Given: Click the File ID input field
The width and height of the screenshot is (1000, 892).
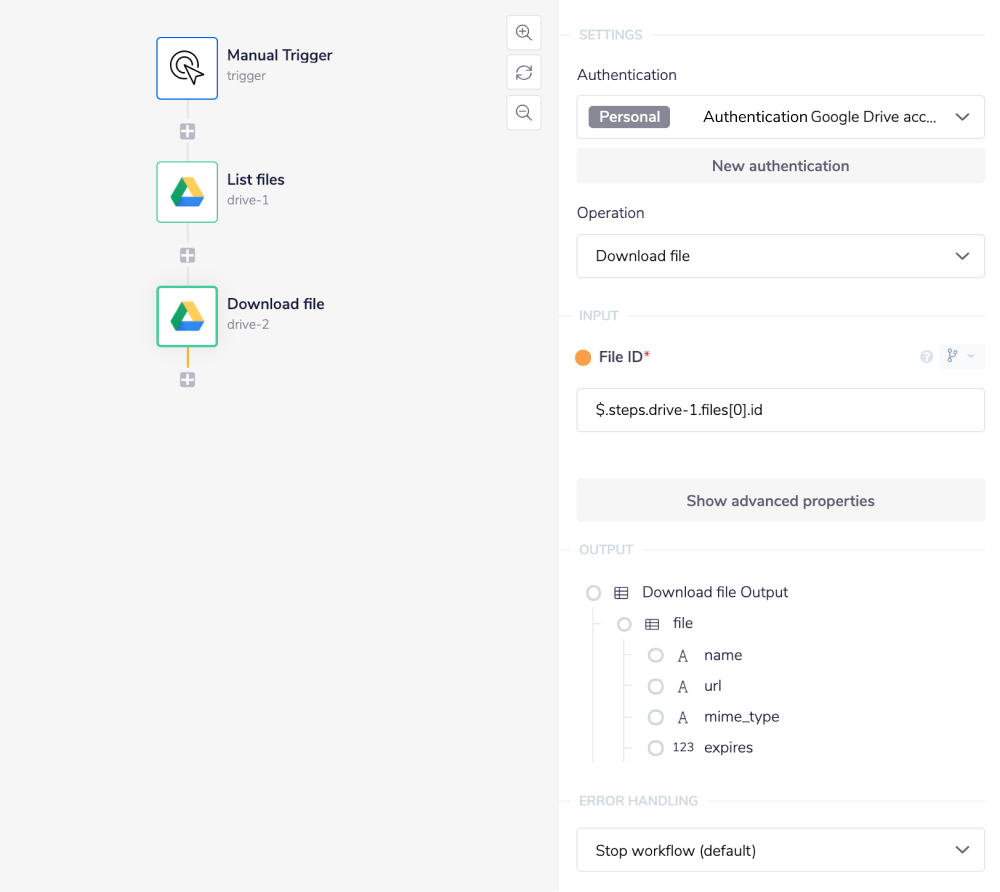Looking at the screenshot, I should coord(780,410).
